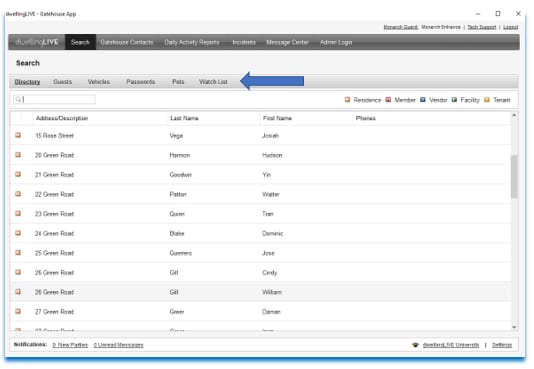Viewport: 534px width, 369px height.
Task: Click the residence icon in William Gill's row
Action: click(x=18, y=292)
